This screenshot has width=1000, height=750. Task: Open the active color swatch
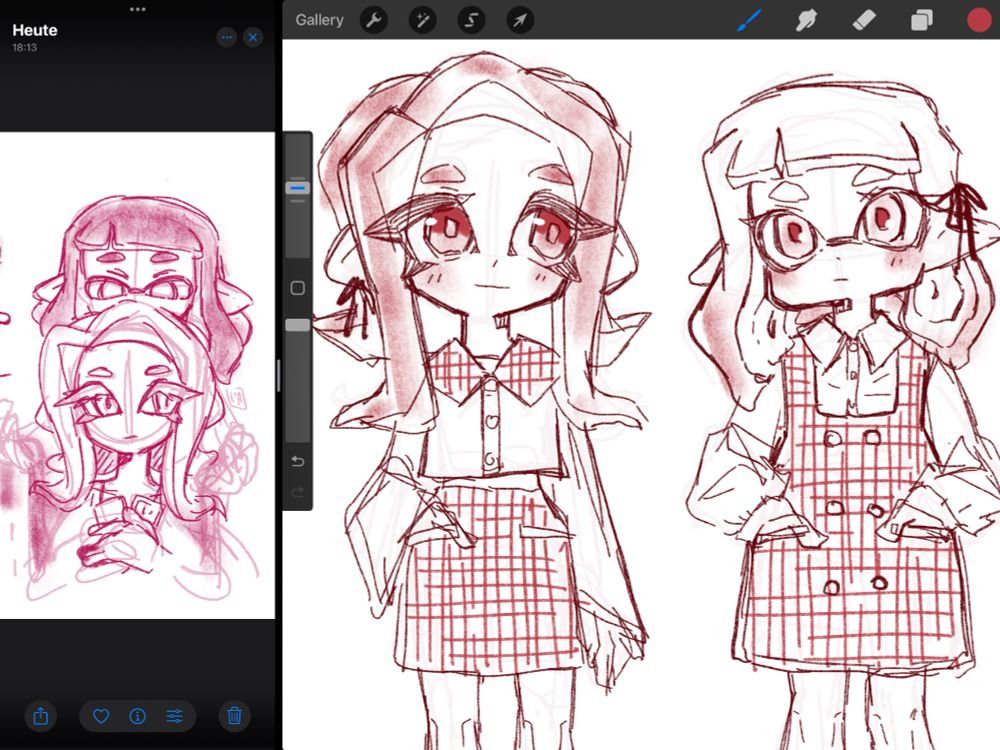tap(978, 19)
